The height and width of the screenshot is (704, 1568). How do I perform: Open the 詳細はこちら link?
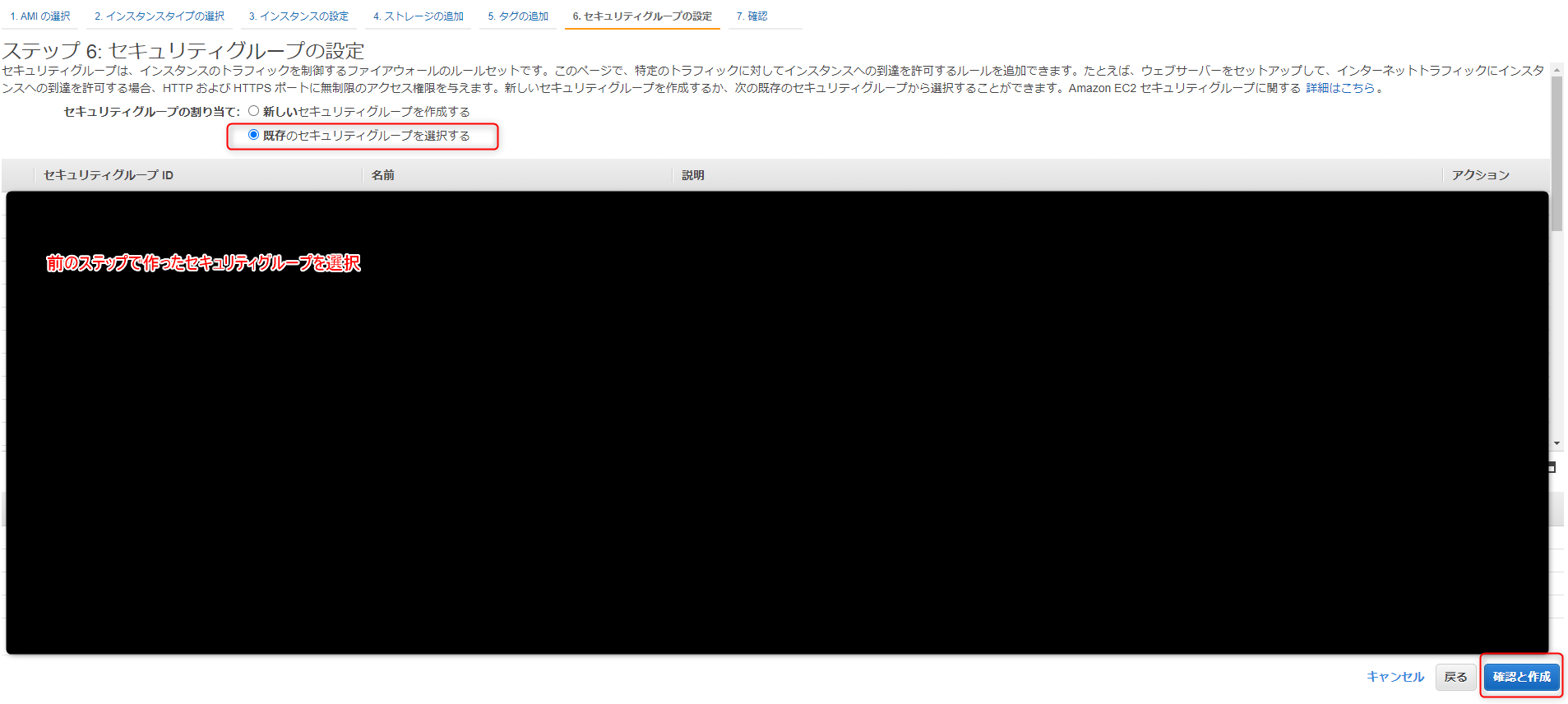pyautogui.click(x=1340, y=88)
